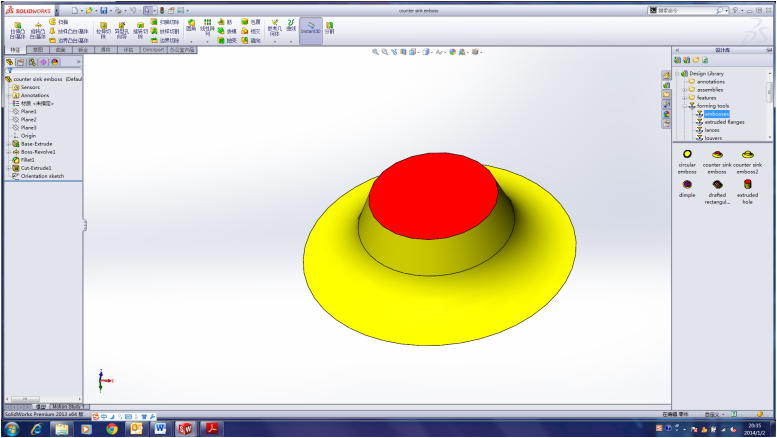The width and height of the screenshot is (777, 438).
Task: Open the Linear Pattern dropdown arrow
Action: point(207,41)
